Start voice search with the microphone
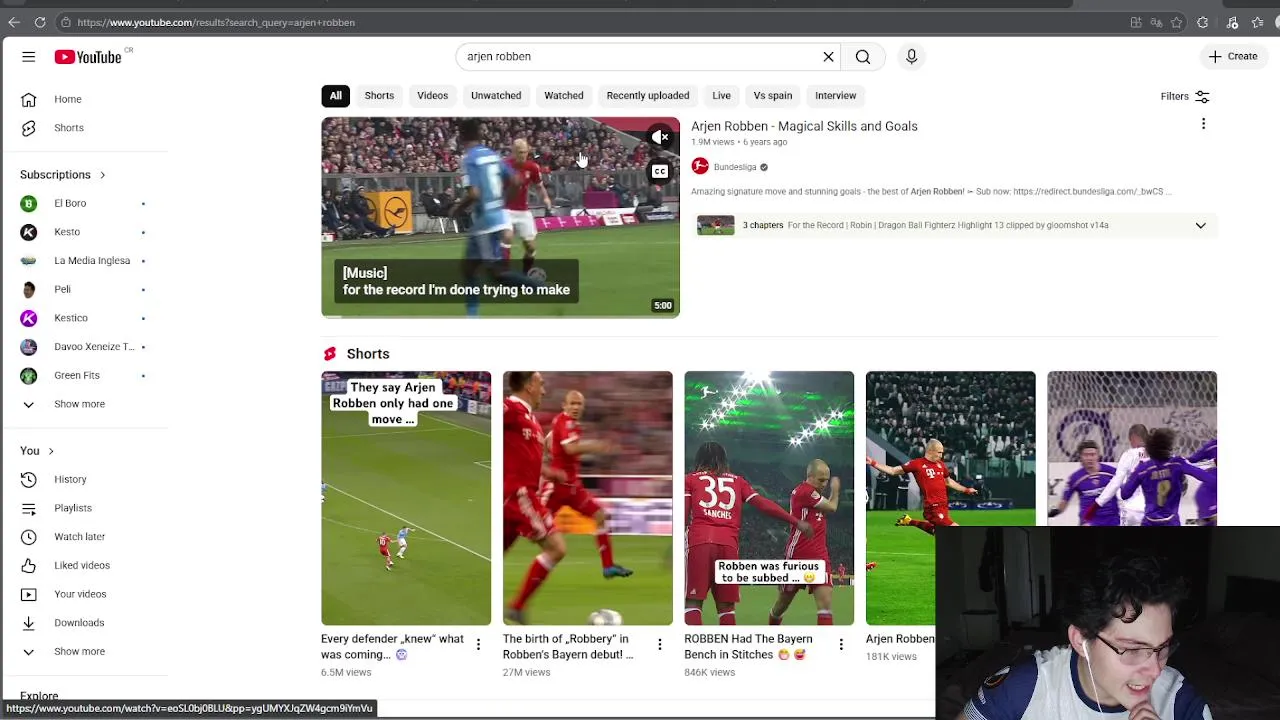 tap(911, 57)
